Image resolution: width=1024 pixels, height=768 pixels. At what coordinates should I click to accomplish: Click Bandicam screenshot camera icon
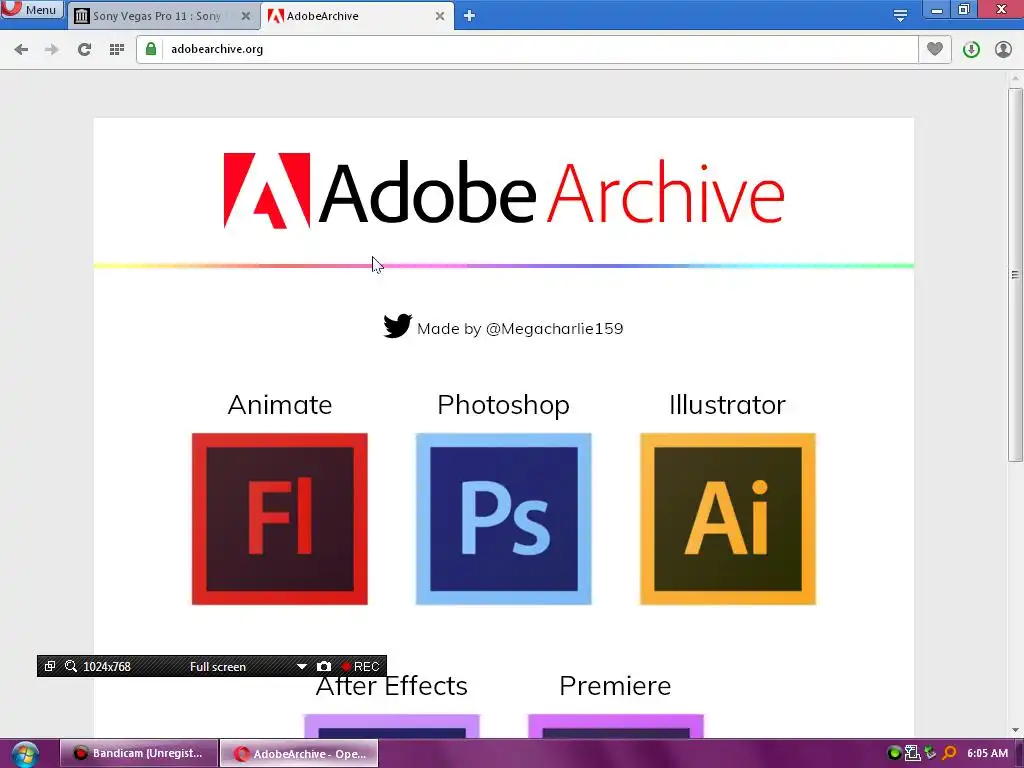coord(323,666)
